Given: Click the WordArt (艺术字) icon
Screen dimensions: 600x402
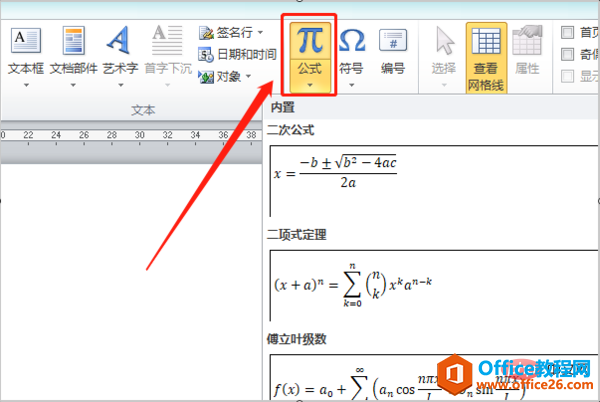Looking at the screenshot, I should [x=120, y=40].
